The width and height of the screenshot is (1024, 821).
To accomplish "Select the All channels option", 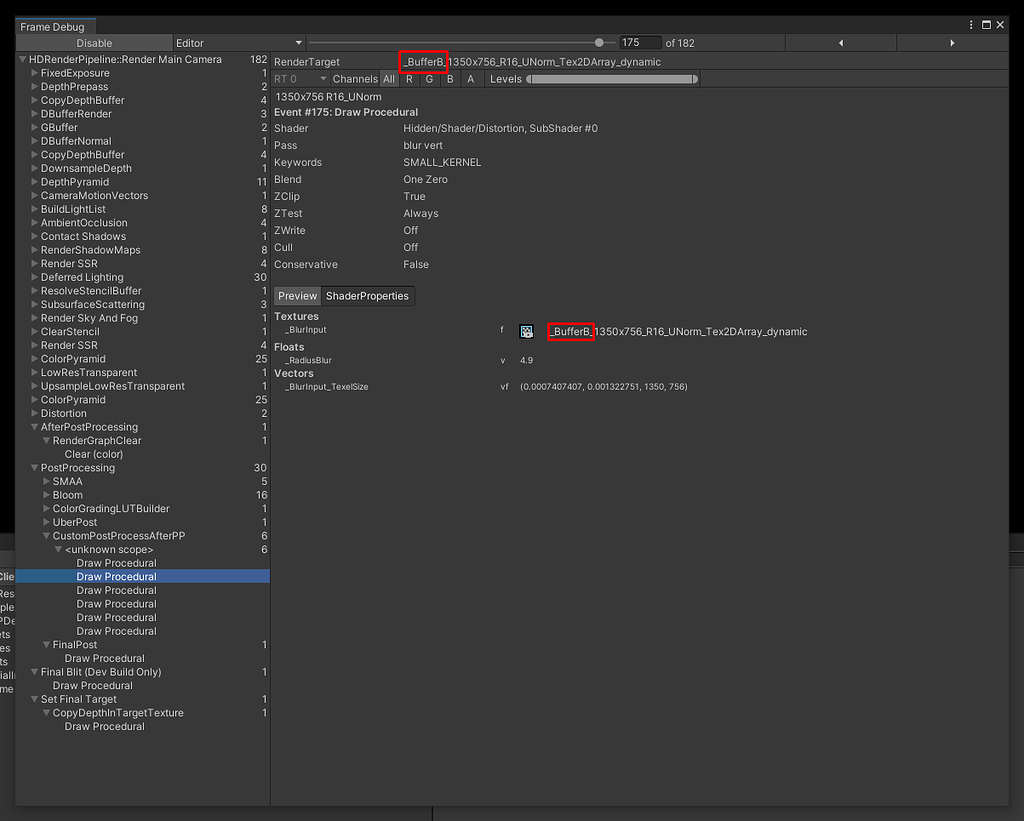I will 389,78.
